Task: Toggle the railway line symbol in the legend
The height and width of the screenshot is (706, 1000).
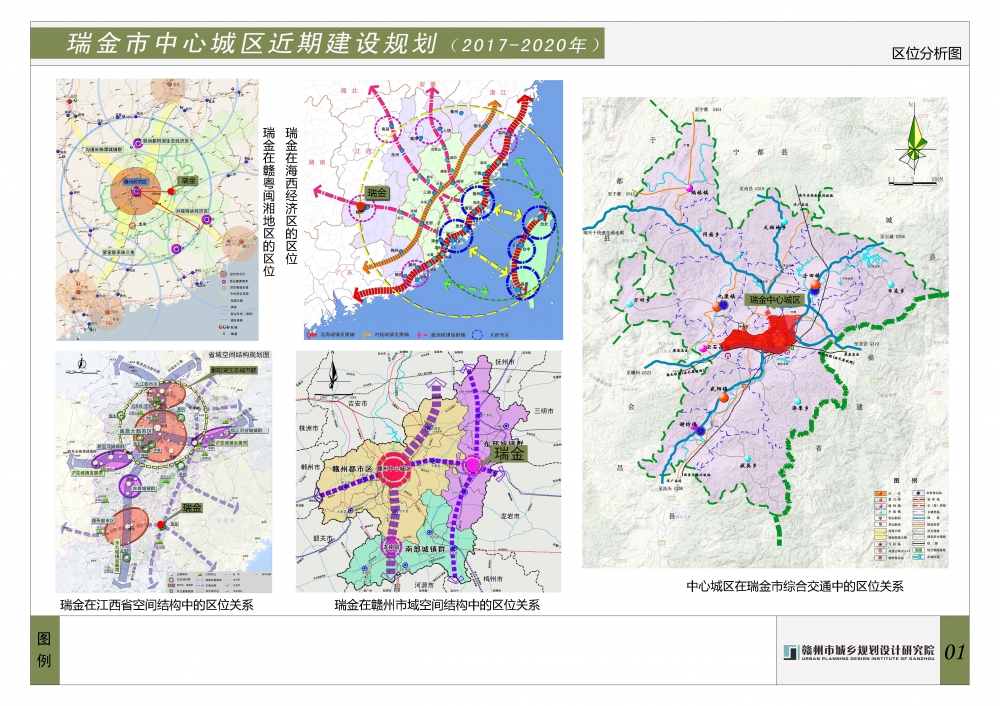Action: click(918, 543)
